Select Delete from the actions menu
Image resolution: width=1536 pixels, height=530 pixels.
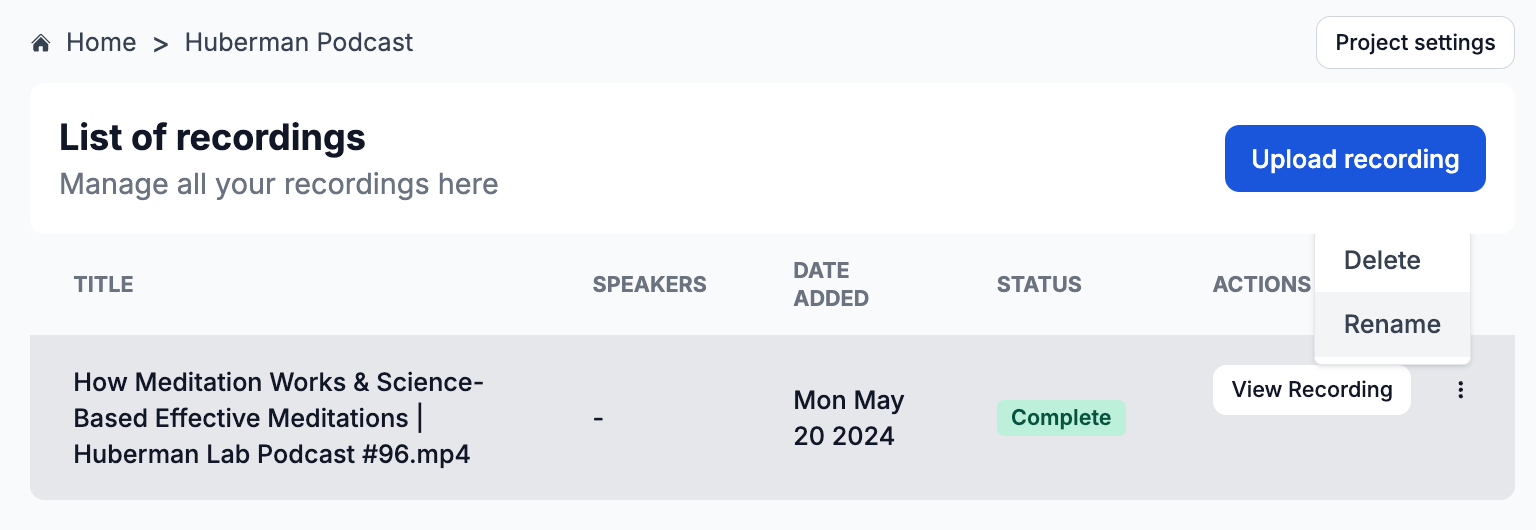click(1382, 260)
